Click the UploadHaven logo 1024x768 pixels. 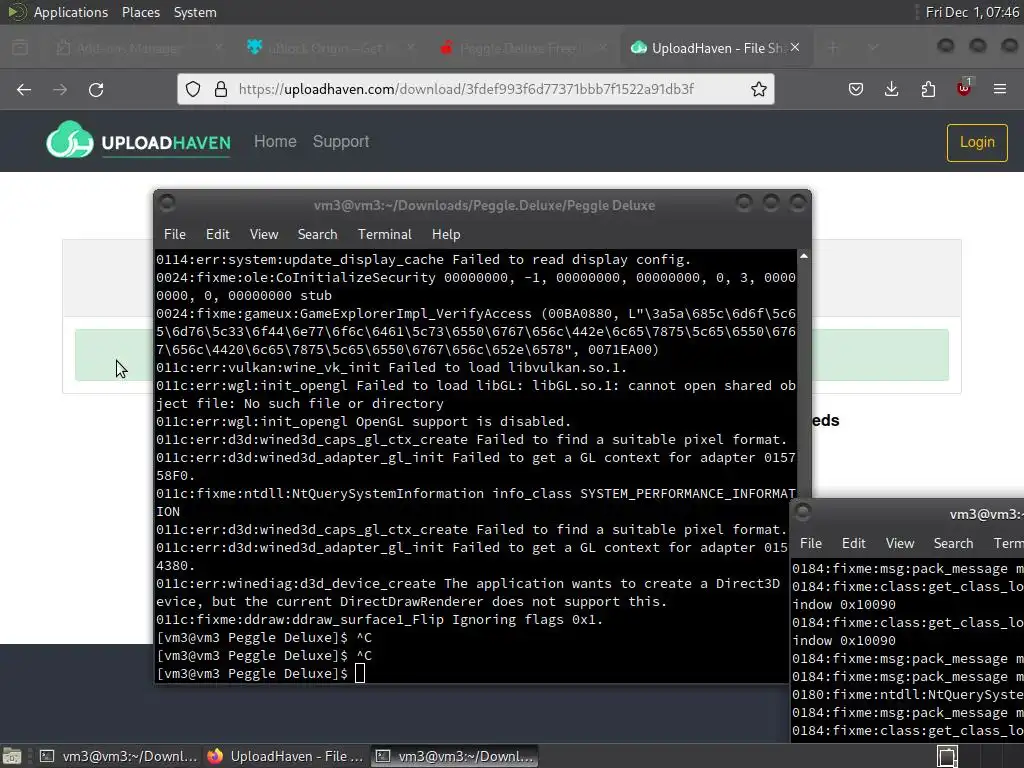138,140
